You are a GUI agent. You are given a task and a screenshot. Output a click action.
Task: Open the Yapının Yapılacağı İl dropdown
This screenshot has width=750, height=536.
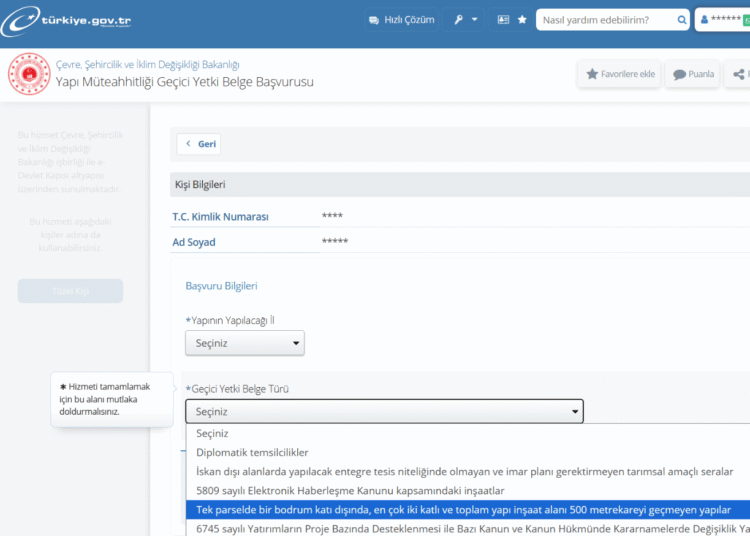point(245,343)
